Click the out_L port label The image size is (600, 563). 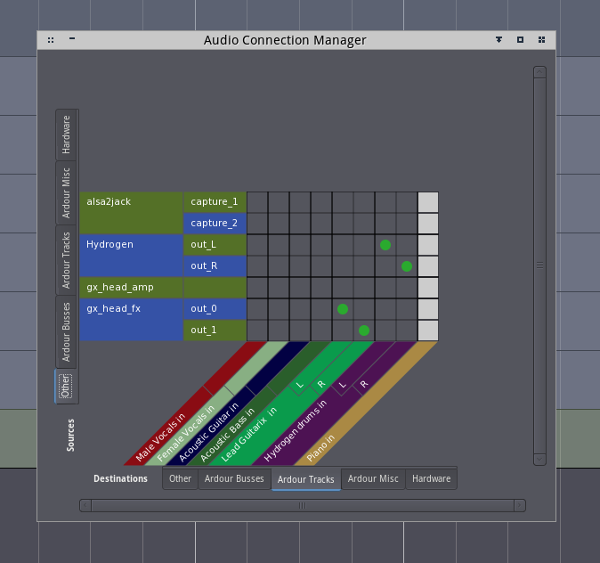(215, 245)
